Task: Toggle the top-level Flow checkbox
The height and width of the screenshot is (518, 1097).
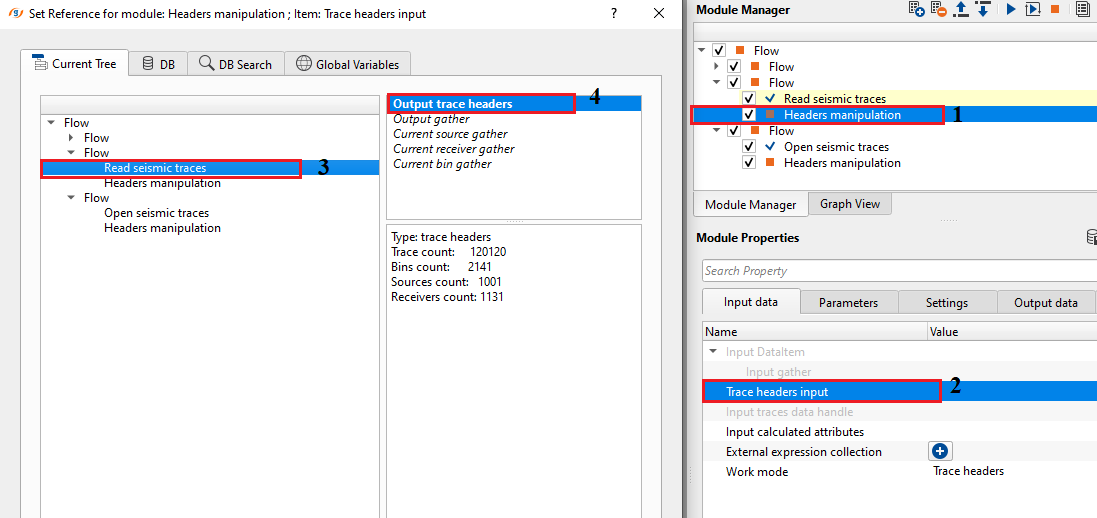Action: pos(719,50)
